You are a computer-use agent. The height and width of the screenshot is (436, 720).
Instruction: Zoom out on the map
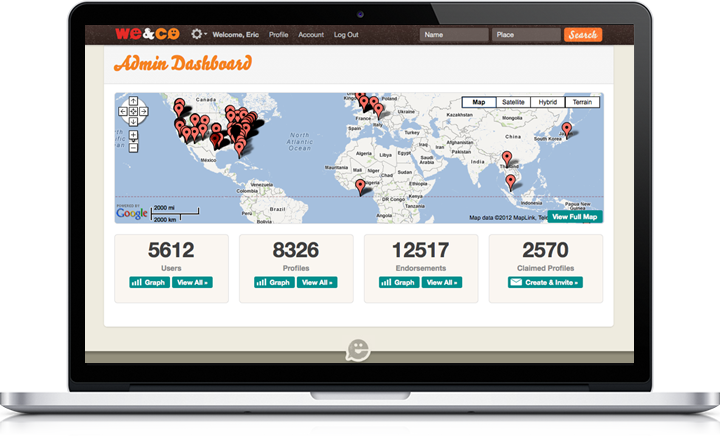click(134, 147)
